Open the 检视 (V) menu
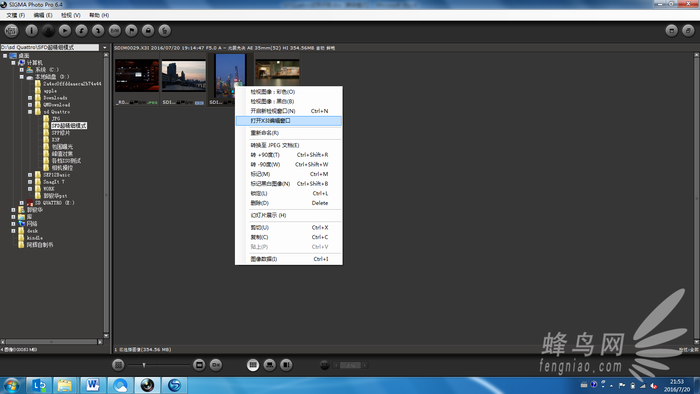700x394 pixels. 71,15
